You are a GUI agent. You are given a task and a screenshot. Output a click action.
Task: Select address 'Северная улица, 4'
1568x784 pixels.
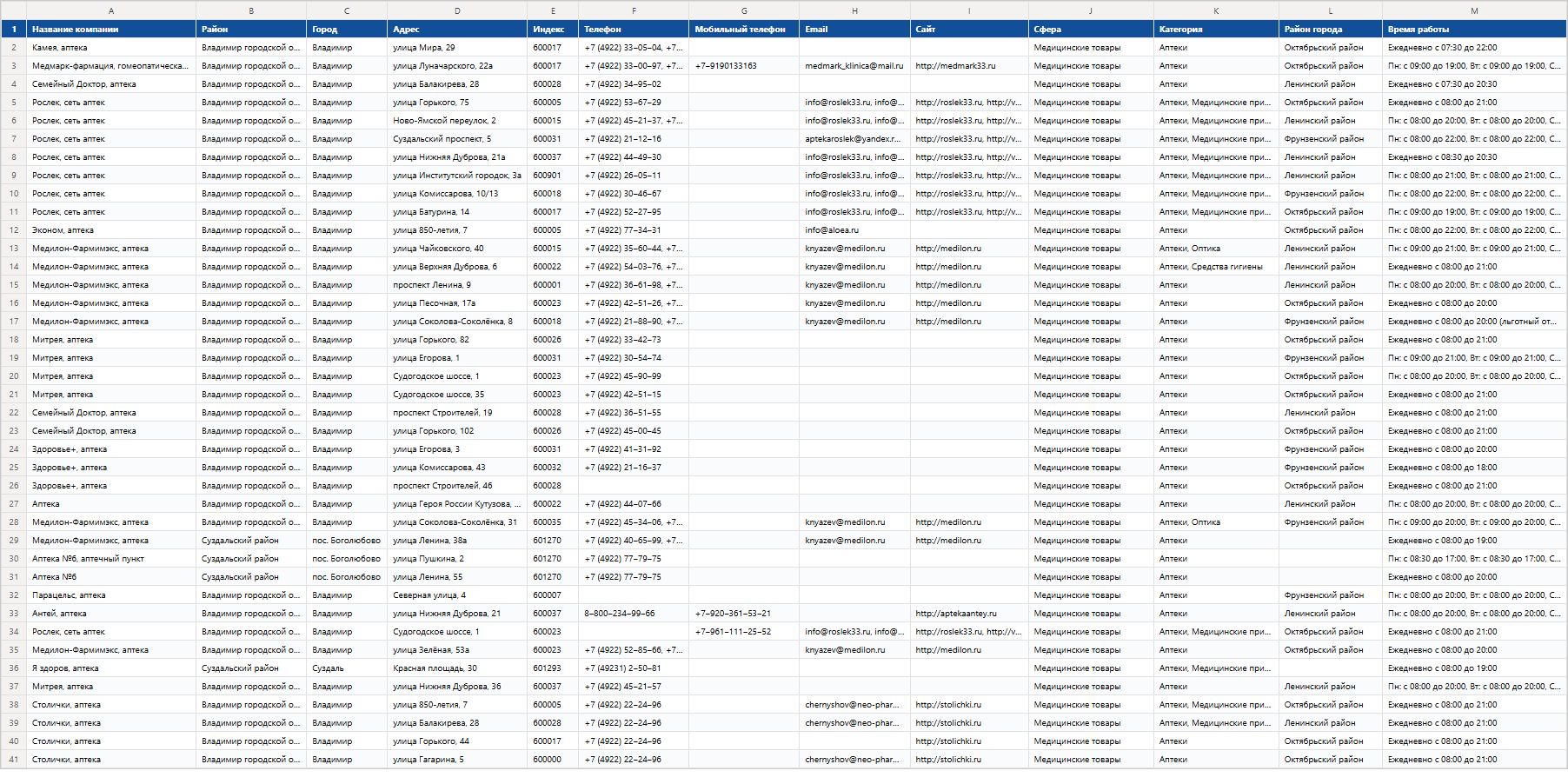pos(457,595)
